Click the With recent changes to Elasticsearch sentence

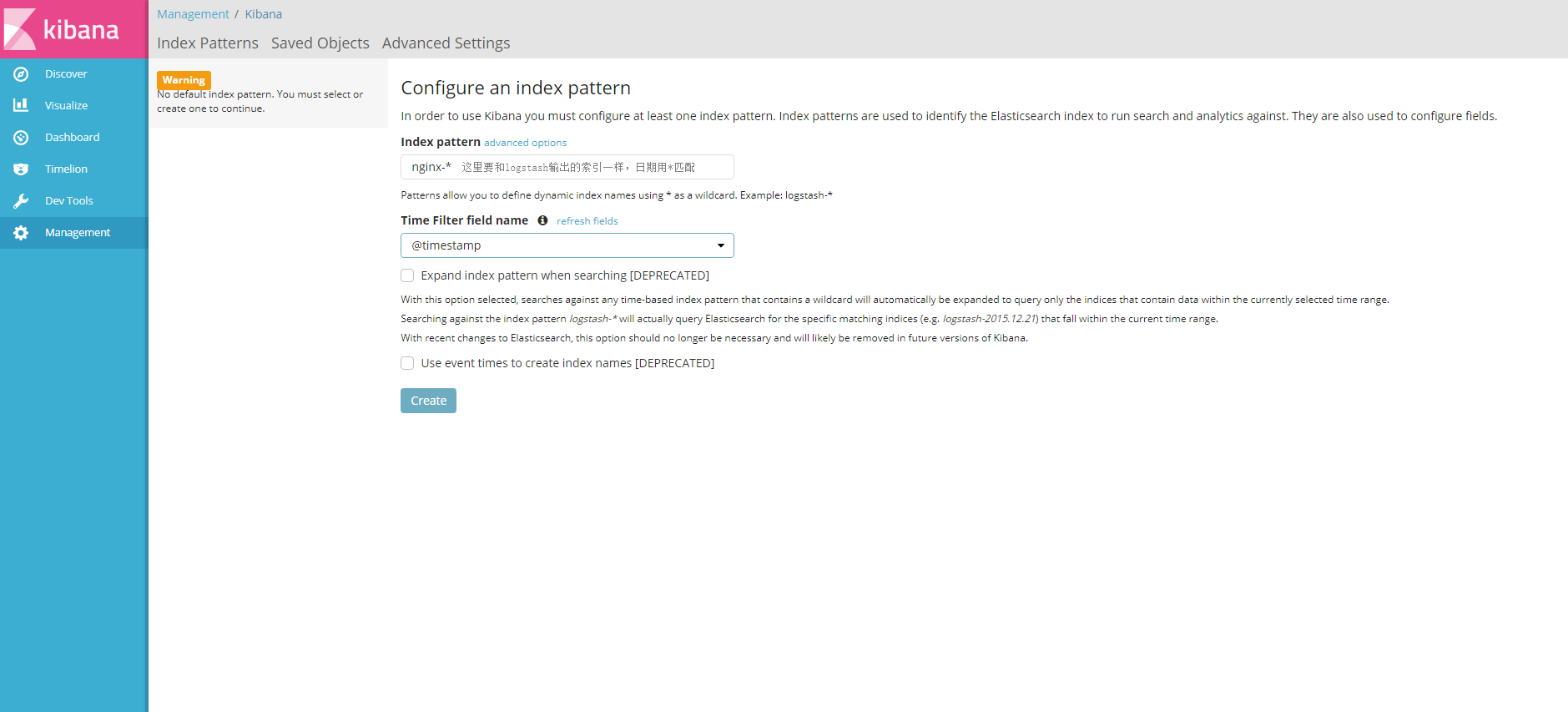click(714, 338)
